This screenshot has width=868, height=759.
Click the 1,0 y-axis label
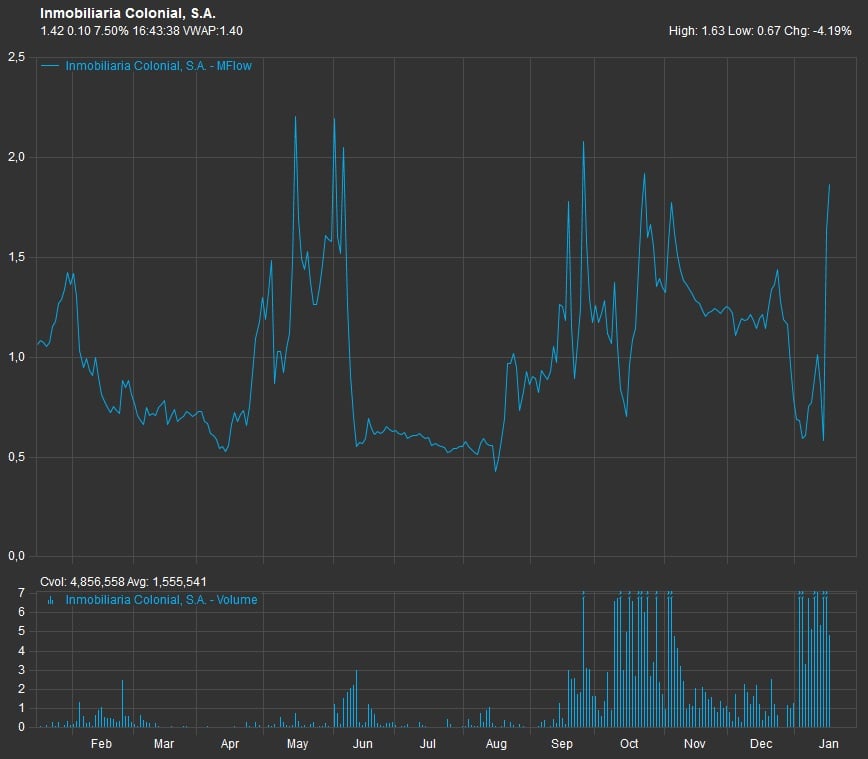tap(17, 357)
